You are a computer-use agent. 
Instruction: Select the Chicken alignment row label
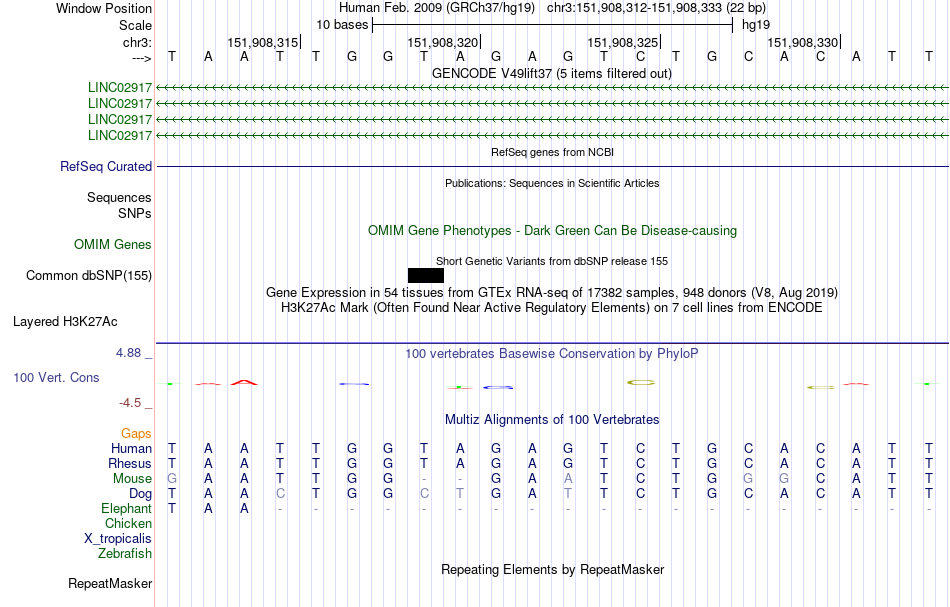point(128,523)
